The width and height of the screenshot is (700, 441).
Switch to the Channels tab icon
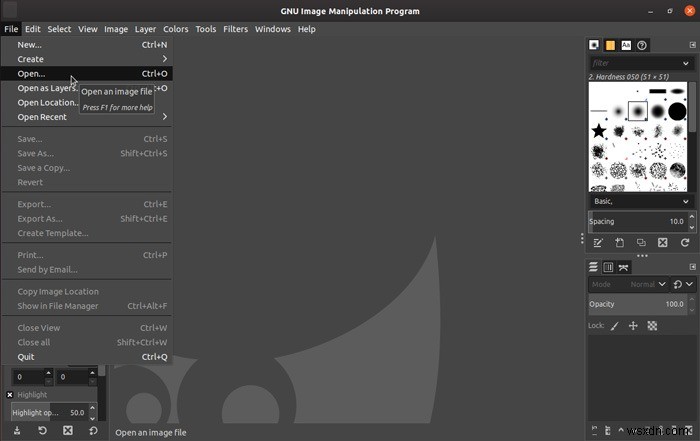point(608,267)
